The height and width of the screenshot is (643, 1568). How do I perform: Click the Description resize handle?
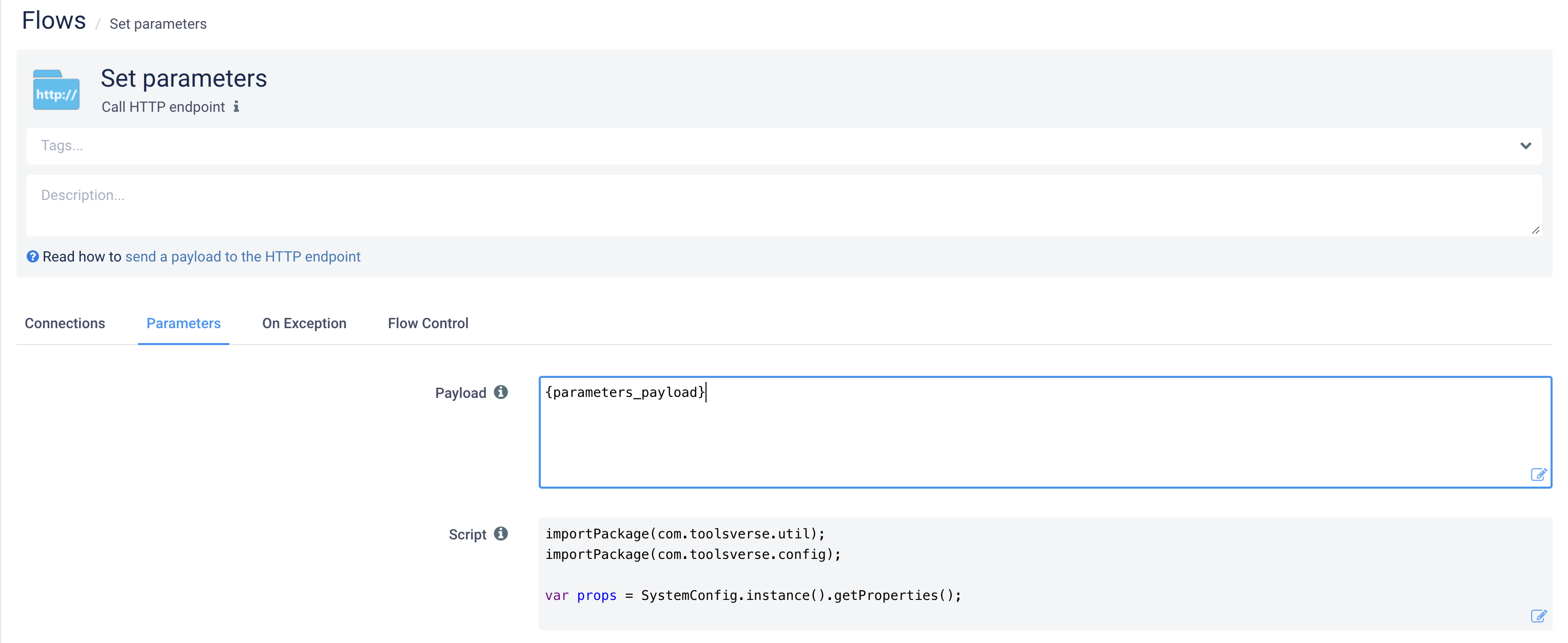click(x=1535, y=231)
